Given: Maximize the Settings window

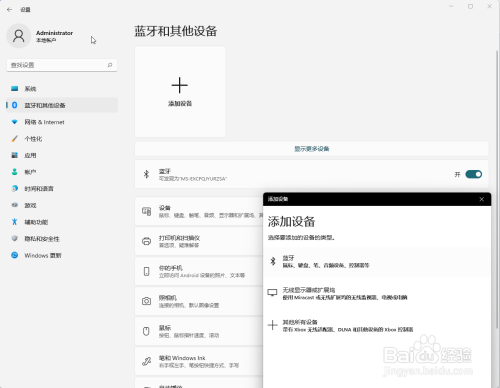Looking at the screenshot, I should [x=470, y=6].
